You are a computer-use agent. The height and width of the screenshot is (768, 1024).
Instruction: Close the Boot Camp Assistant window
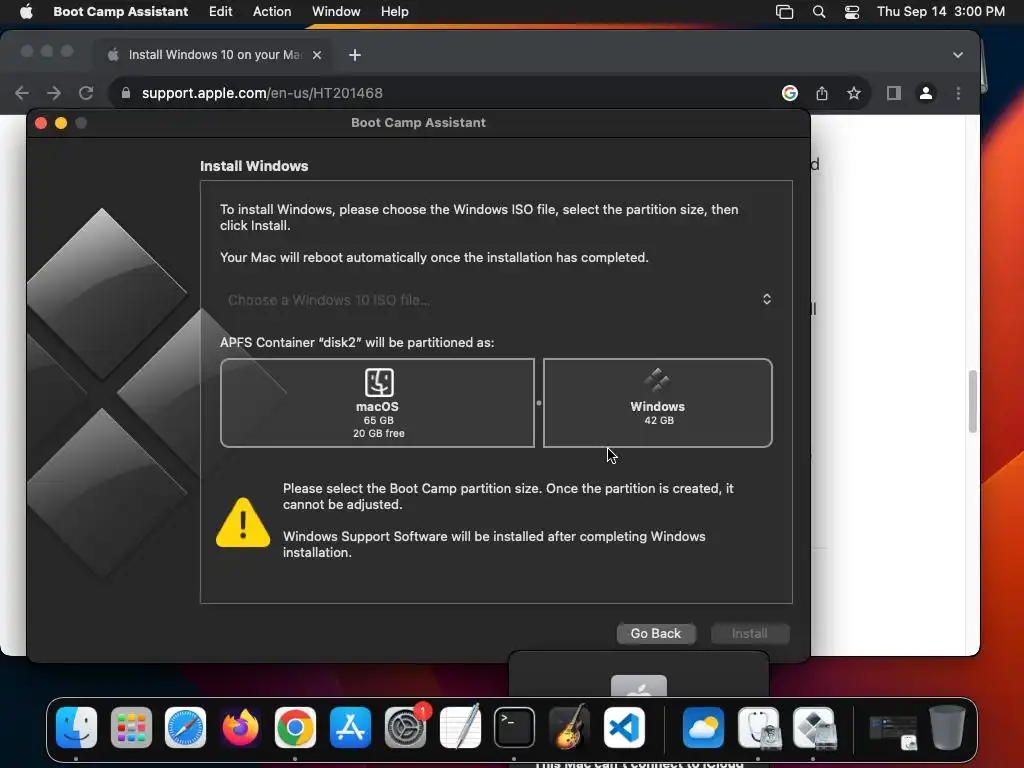(40, 123)
